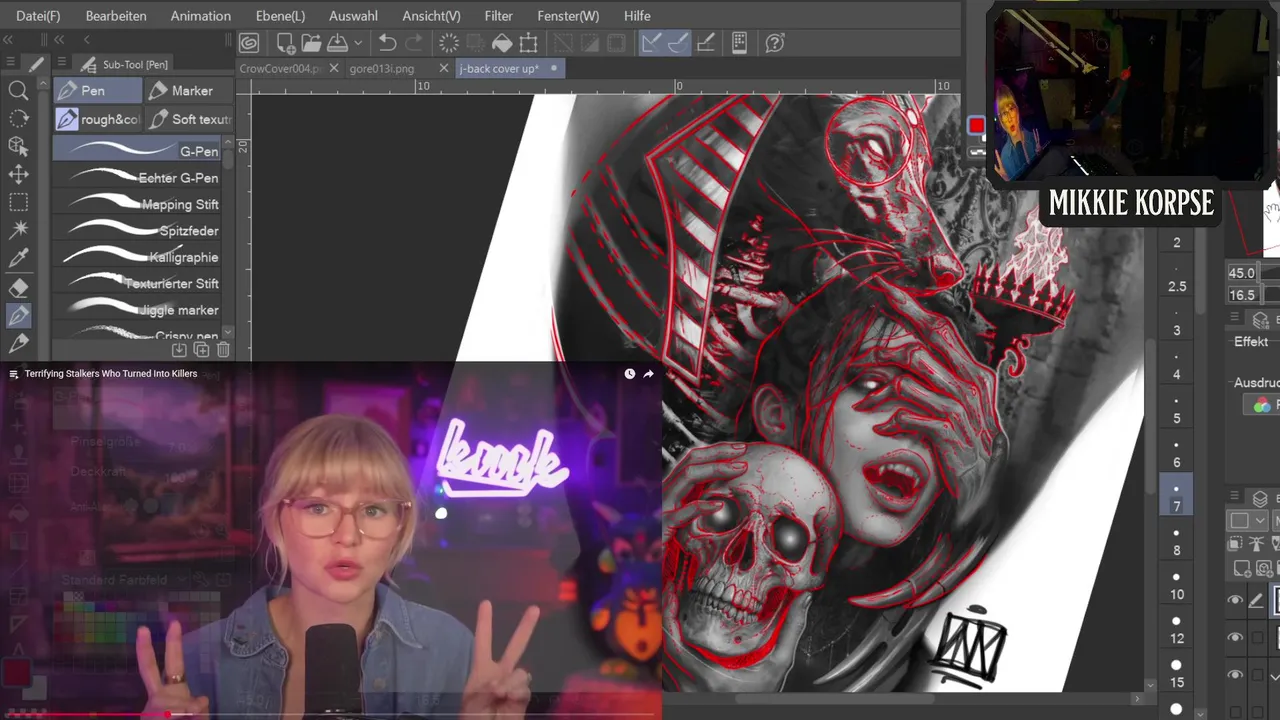Image resolution: width=1280 pixels, height=720 pixels.
Task: Duplicate the sub-tool with the copy icon
Action: [201, 350]
